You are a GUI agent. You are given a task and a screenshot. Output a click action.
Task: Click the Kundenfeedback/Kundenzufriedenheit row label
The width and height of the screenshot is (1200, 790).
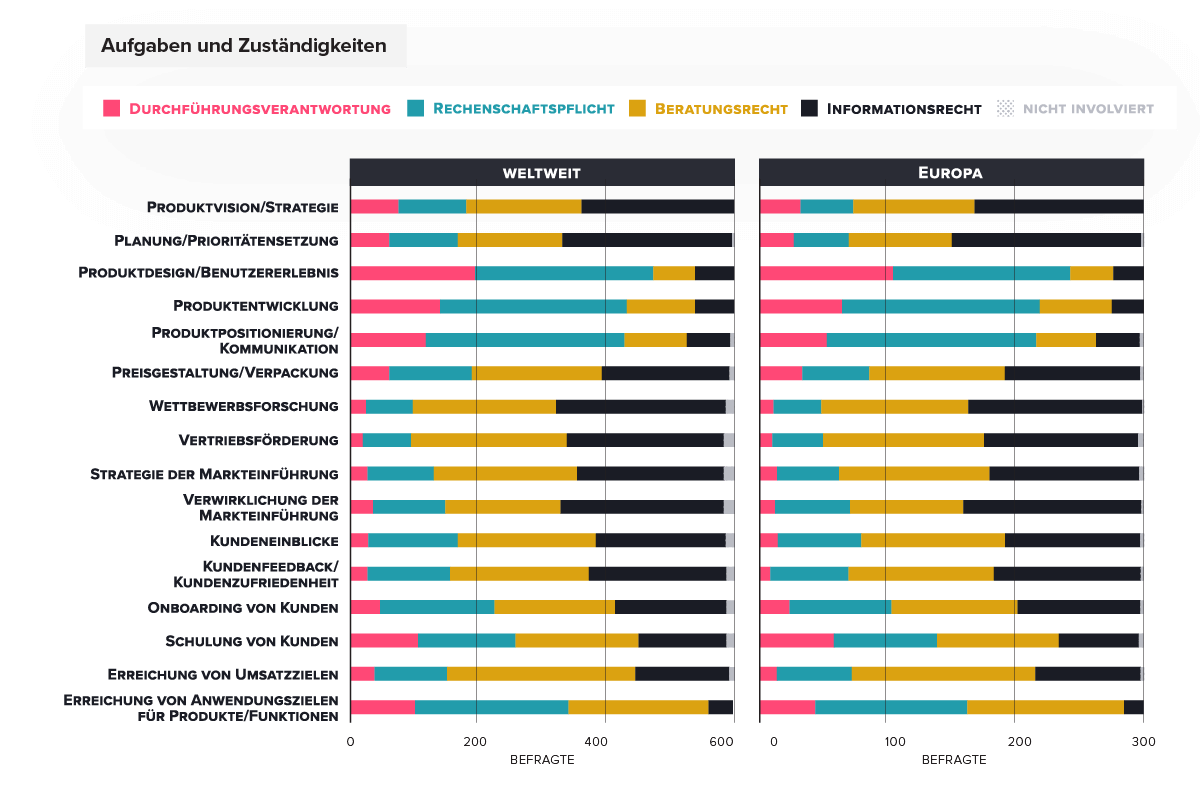pos(256,574)
